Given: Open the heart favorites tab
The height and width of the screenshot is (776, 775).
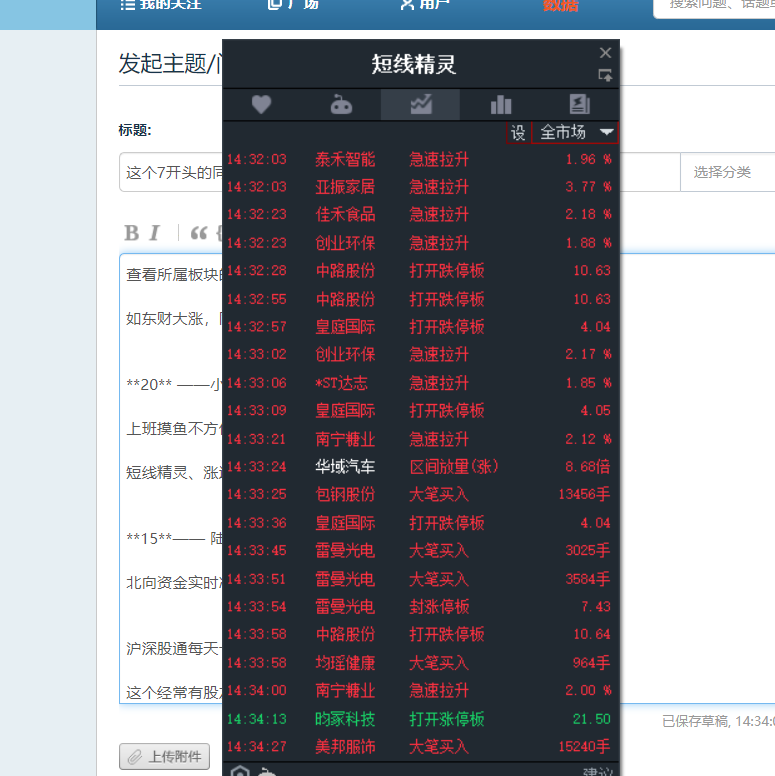Looking at the screenshot, I should point(261,104).
